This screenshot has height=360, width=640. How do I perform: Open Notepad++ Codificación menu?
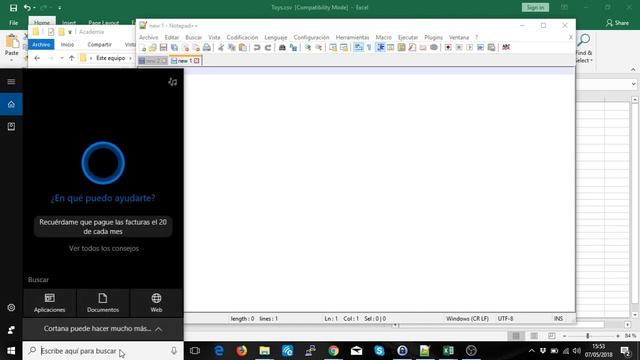(242, 37)
